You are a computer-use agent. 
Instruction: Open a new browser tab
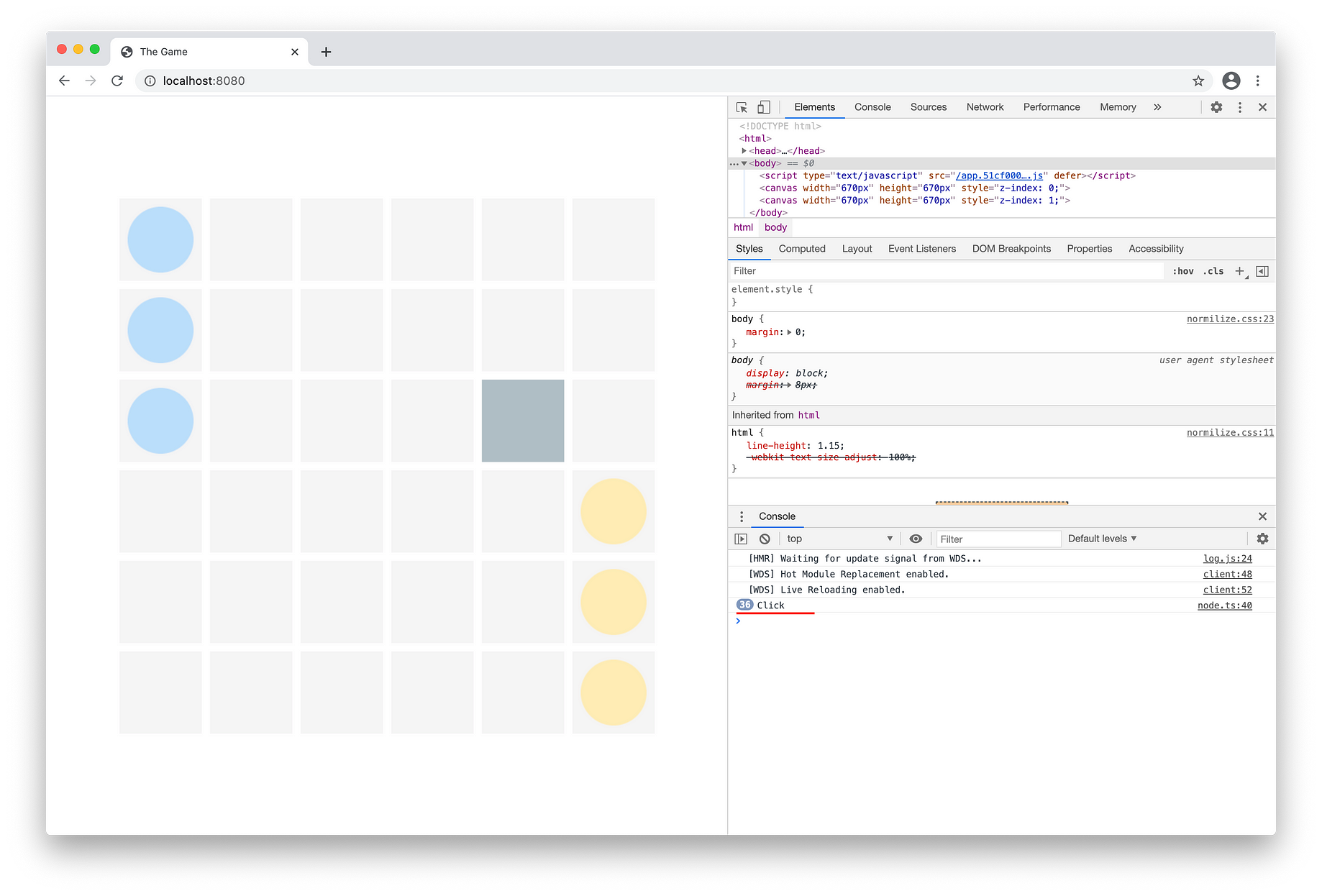point(326,52)
